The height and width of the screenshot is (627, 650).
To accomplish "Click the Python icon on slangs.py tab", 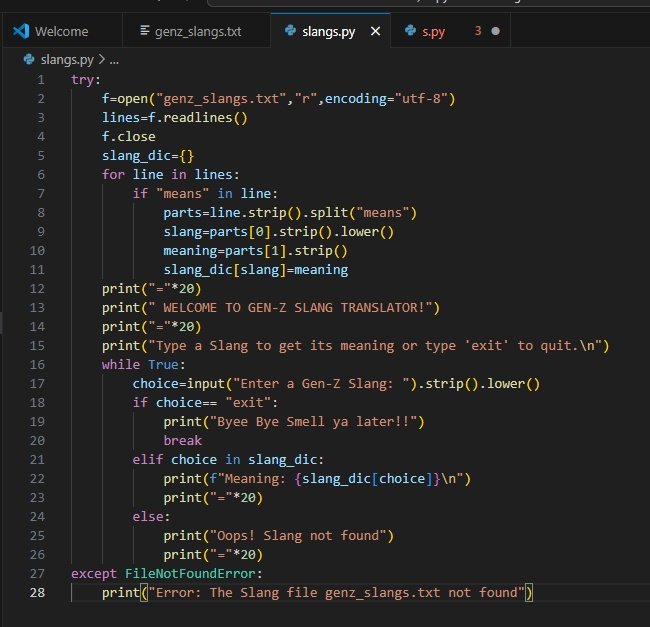I will click(290, 30).
